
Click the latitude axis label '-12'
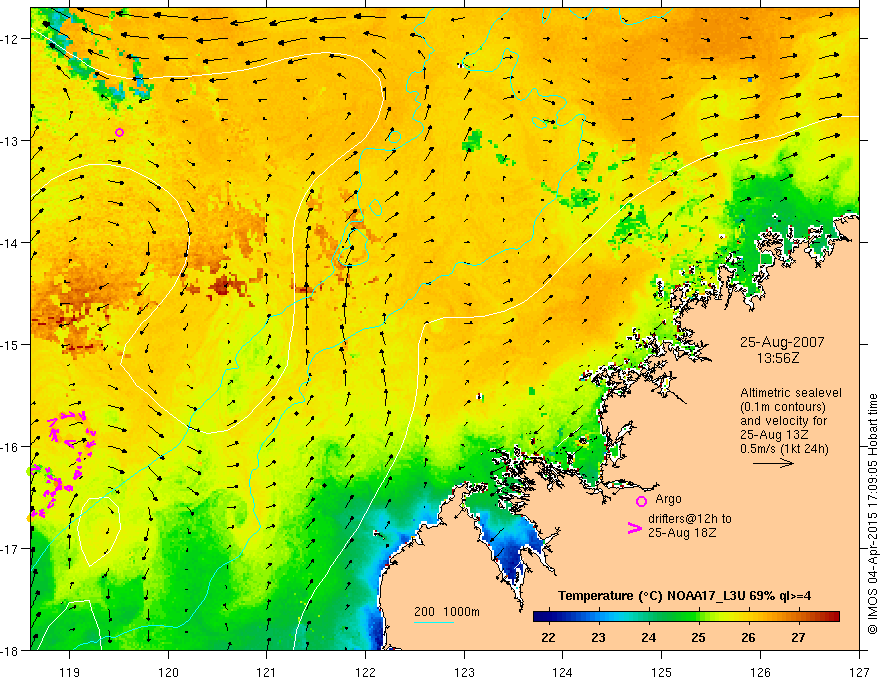[11, 39]
